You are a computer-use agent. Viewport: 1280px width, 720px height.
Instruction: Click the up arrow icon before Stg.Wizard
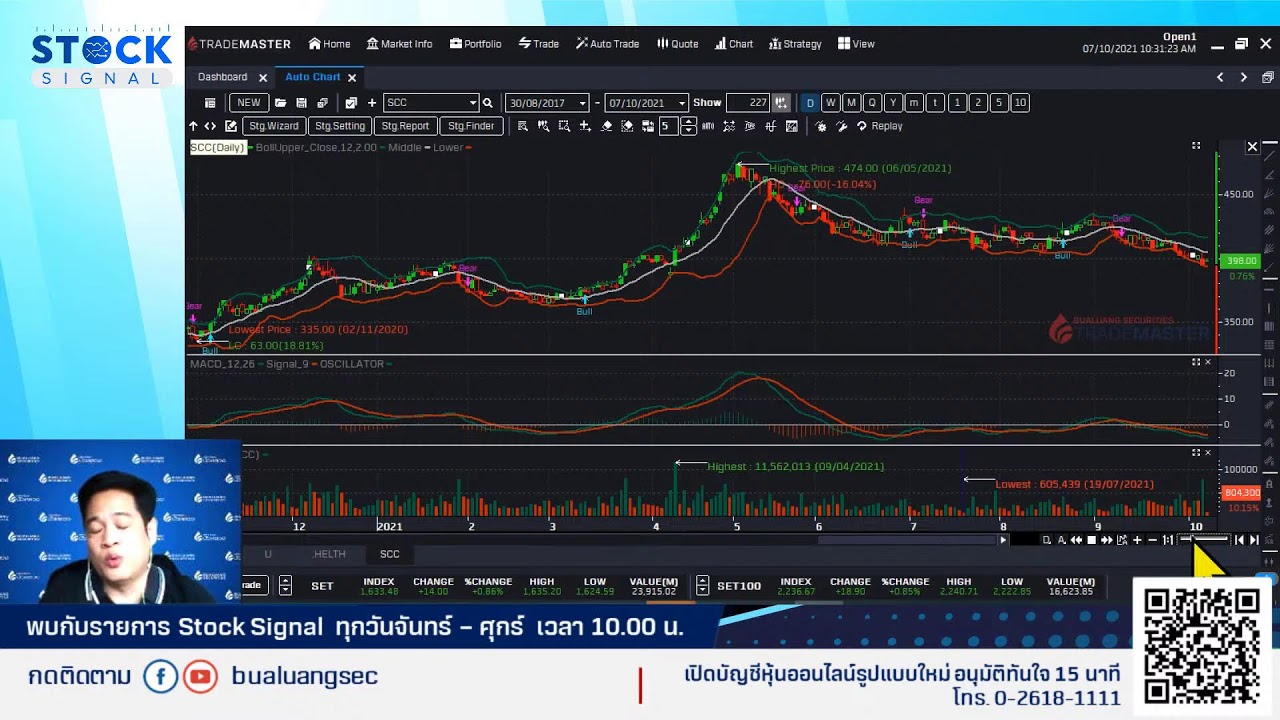[193, 126]
